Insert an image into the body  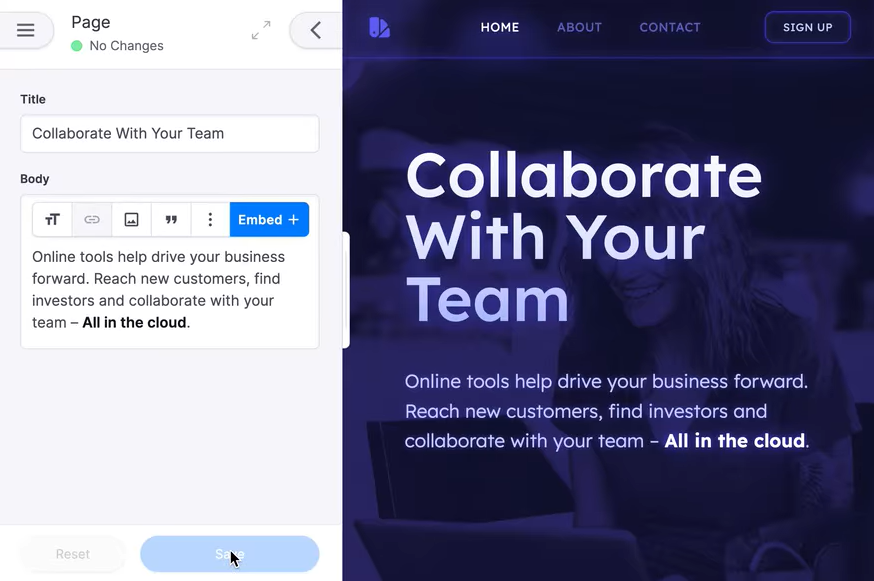[x=132, y=220]
